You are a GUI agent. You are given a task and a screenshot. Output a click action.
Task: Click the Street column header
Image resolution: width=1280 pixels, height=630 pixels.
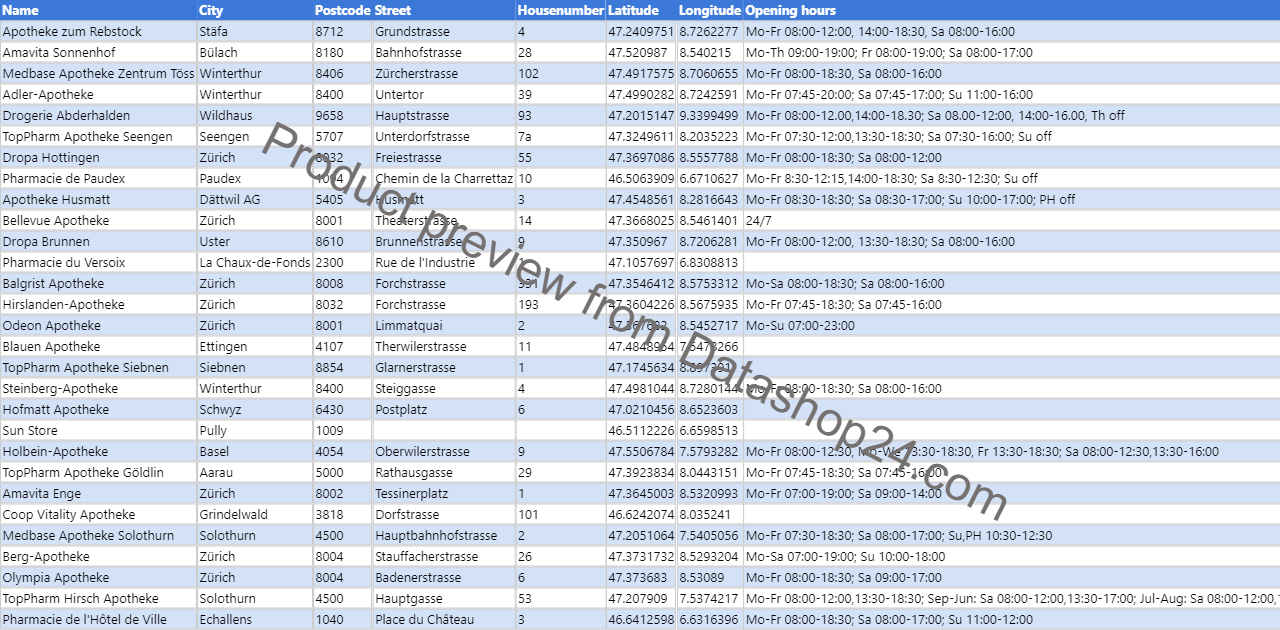point(444,10)
